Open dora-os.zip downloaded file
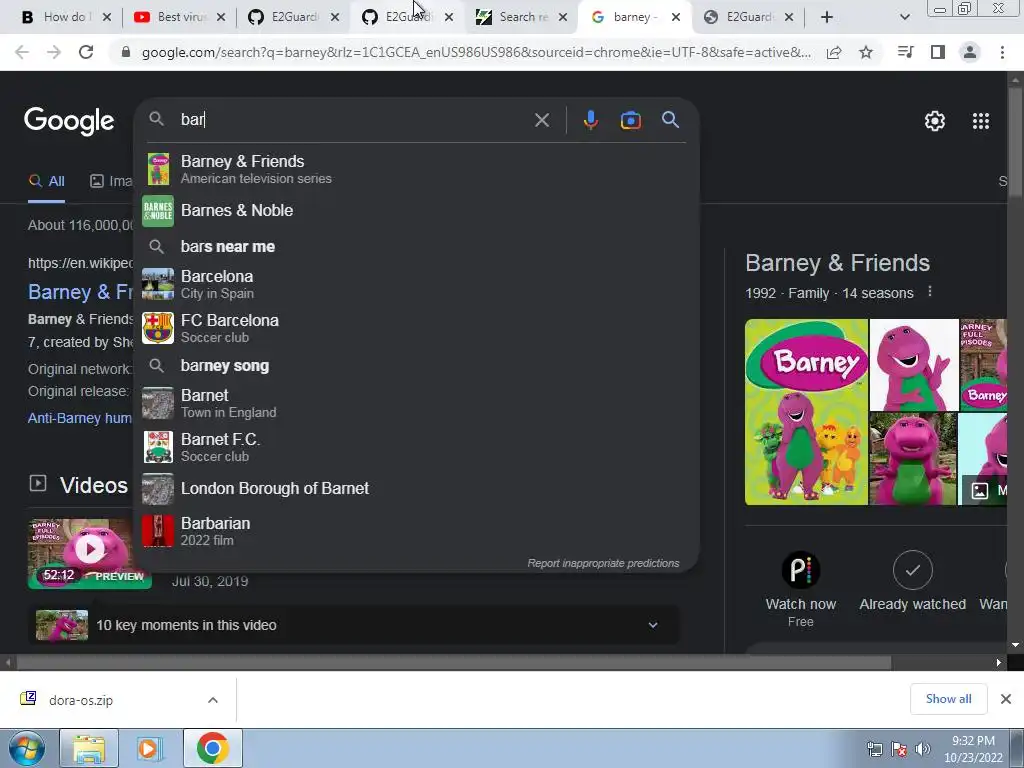Screen dimensions: 1024x768 pos(80,700)
